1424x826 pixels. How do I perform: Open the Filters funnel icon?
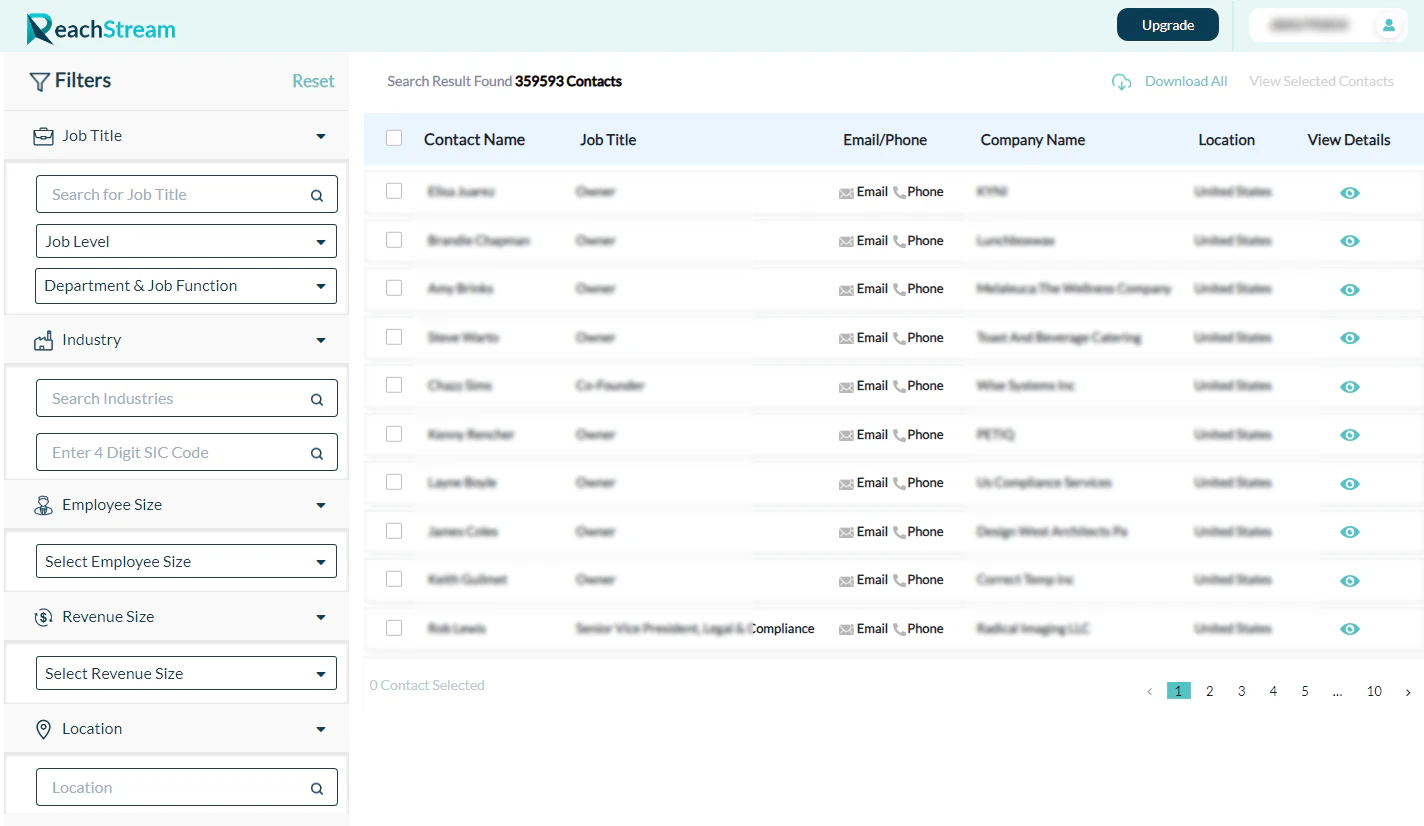(x=40, y=81)
